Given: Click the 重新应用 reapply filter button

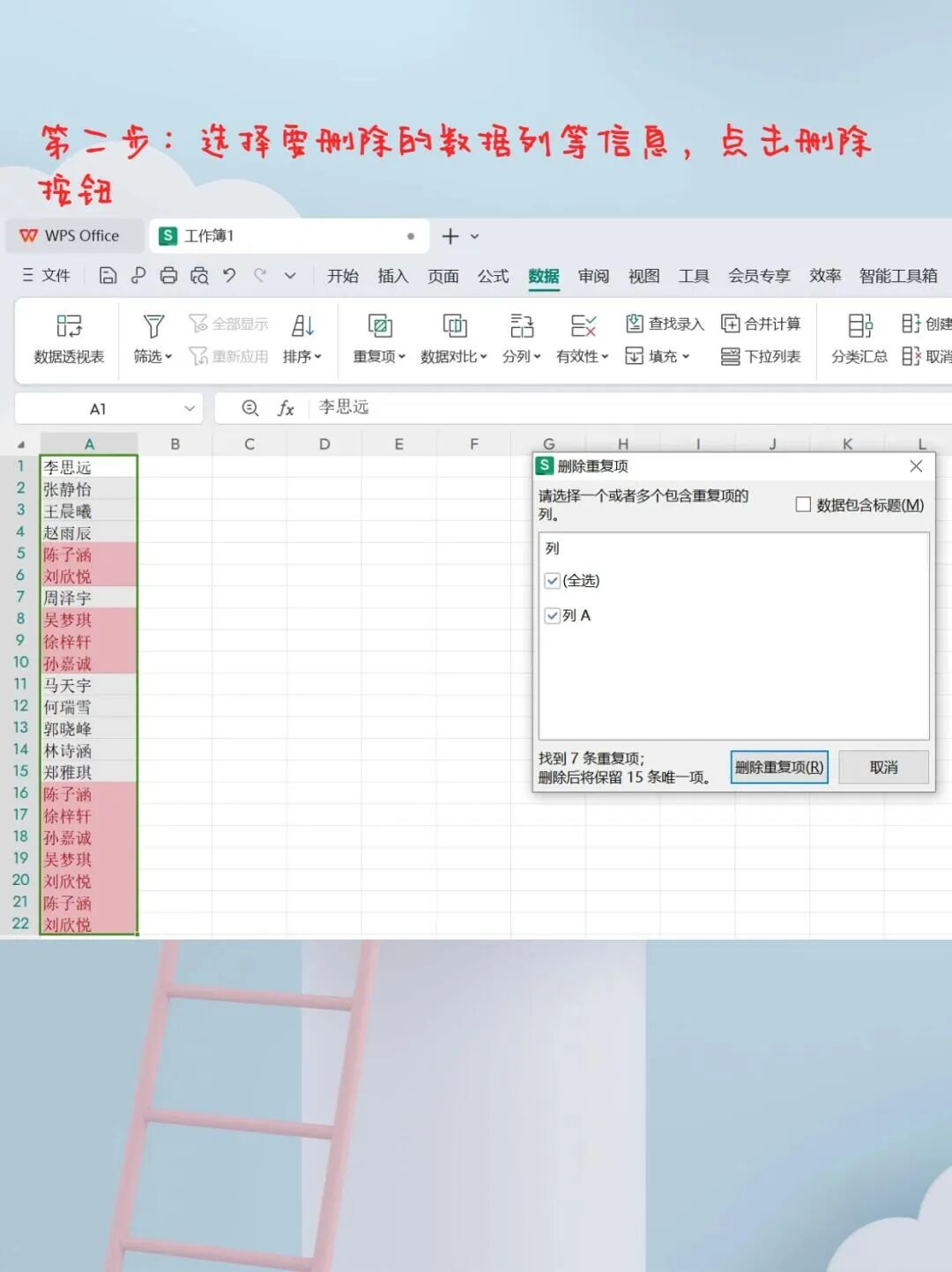Looking at the screenshot, I should 228,356.
